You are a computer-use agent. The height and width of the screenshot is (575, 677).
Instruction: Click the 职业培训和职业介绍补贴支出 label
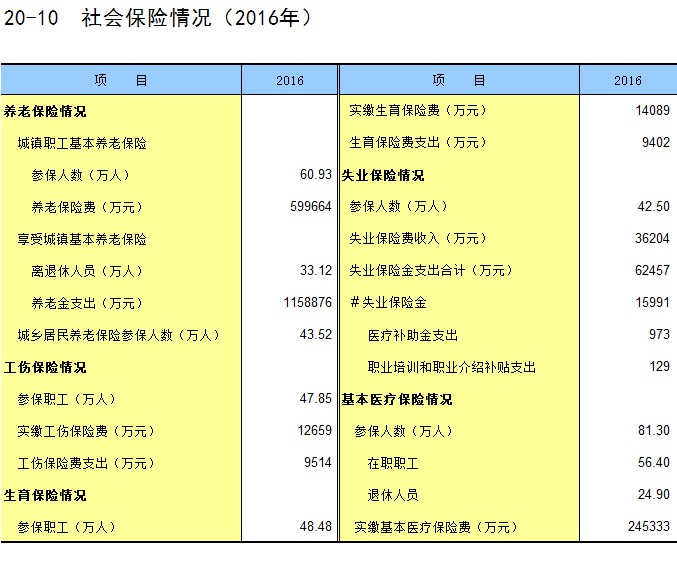pyautogui.click(x=452, y=367)
